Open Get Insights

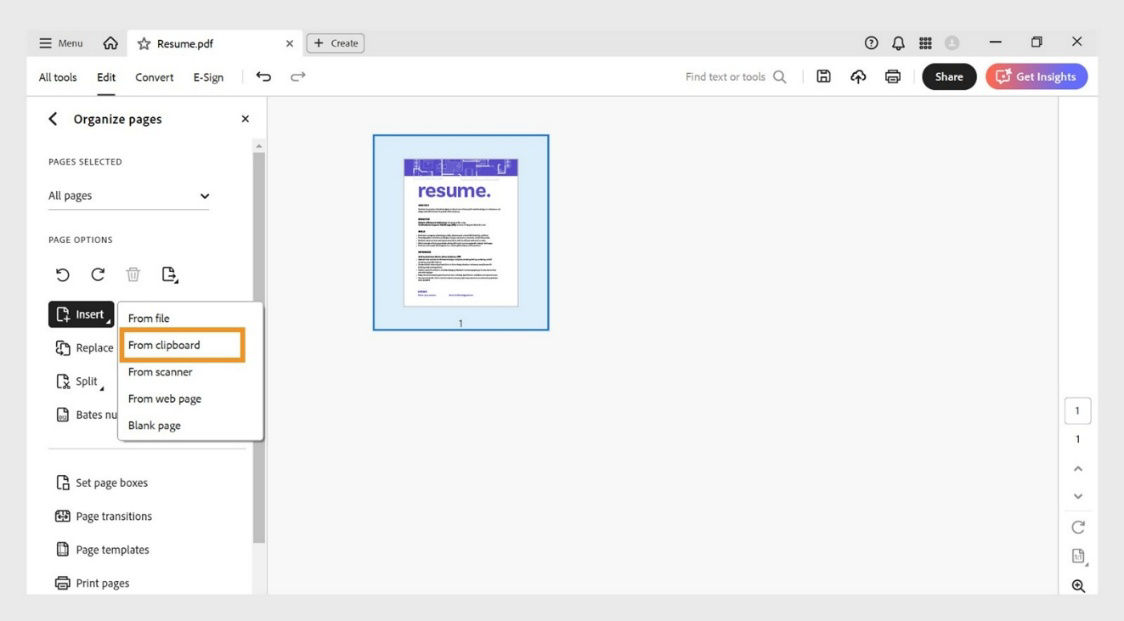1037,76
